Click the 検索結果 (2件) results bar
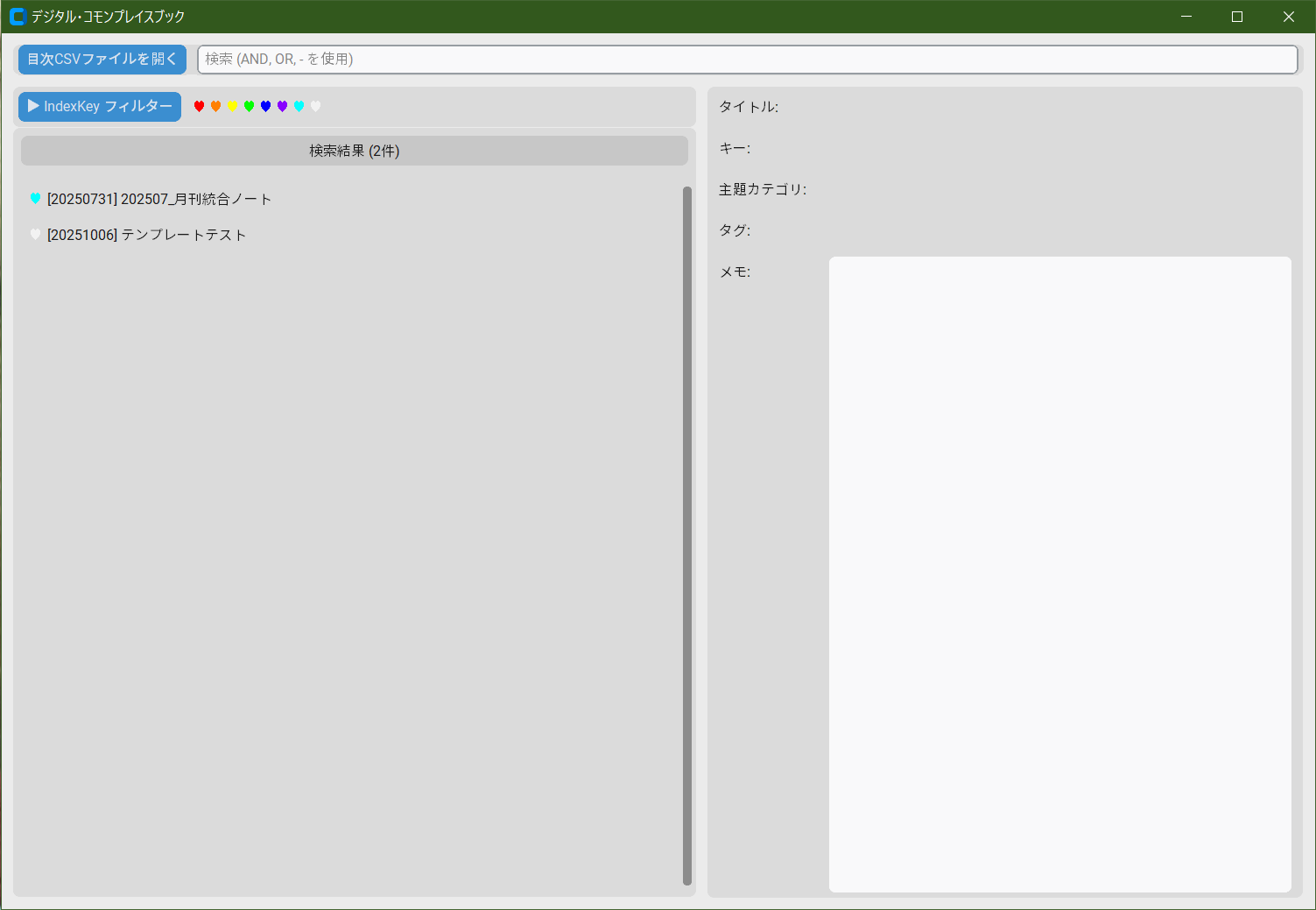 coord(354,150)
